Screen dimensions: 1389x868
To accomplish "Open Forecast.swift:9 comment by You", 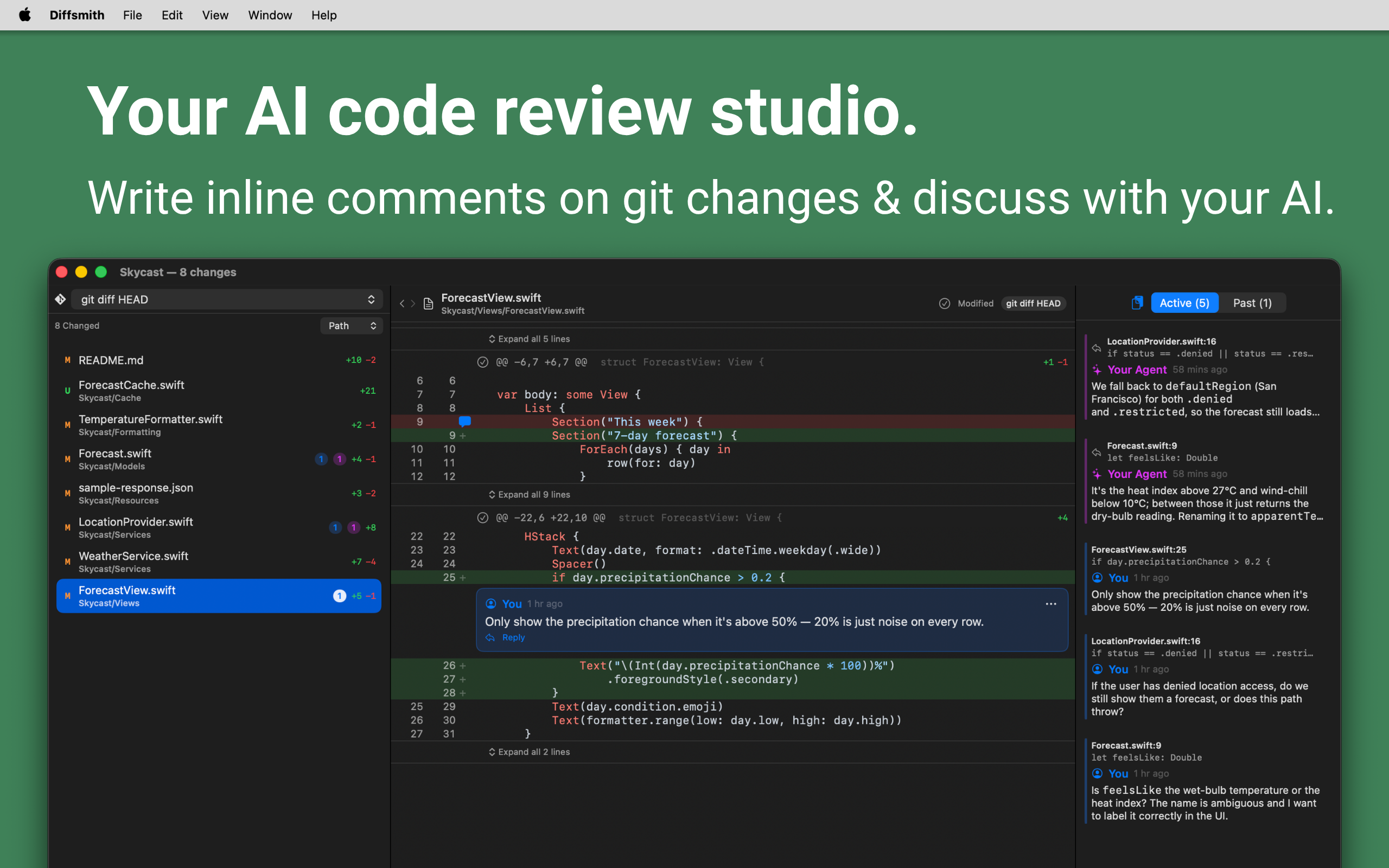I will pos(1205,781).
